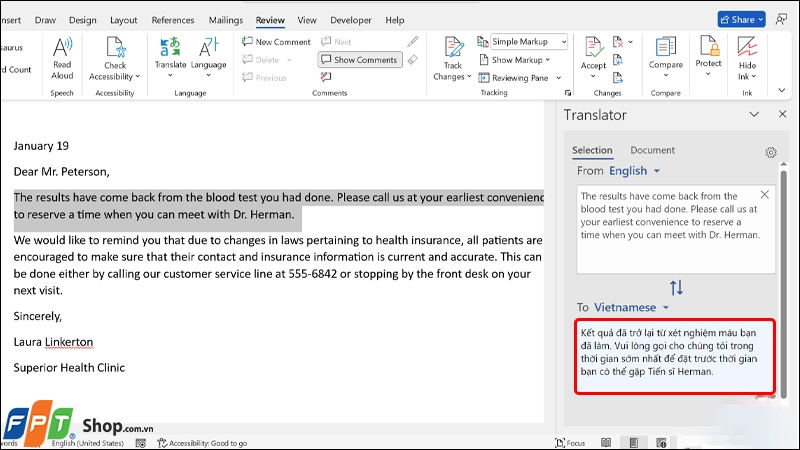Image resolution: width=800 pixels, height=450 pixels.
Task: Click Accessibility: Good to go status
Action: click(202, 443)
